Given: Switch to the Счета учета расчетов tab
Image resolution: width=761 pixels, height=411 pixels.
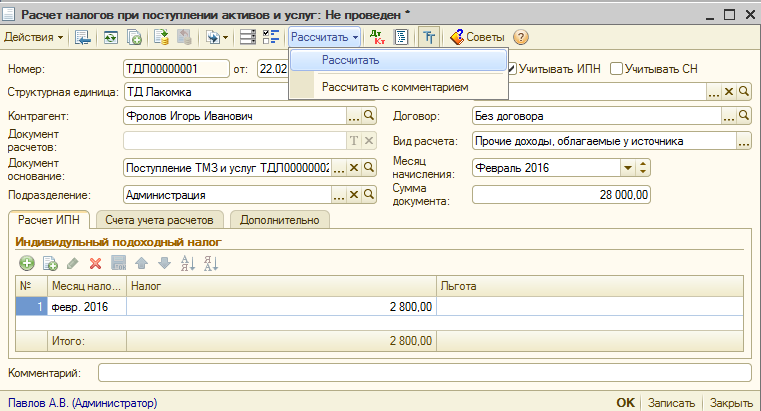Looking at the screenshot, I should 159,220.
